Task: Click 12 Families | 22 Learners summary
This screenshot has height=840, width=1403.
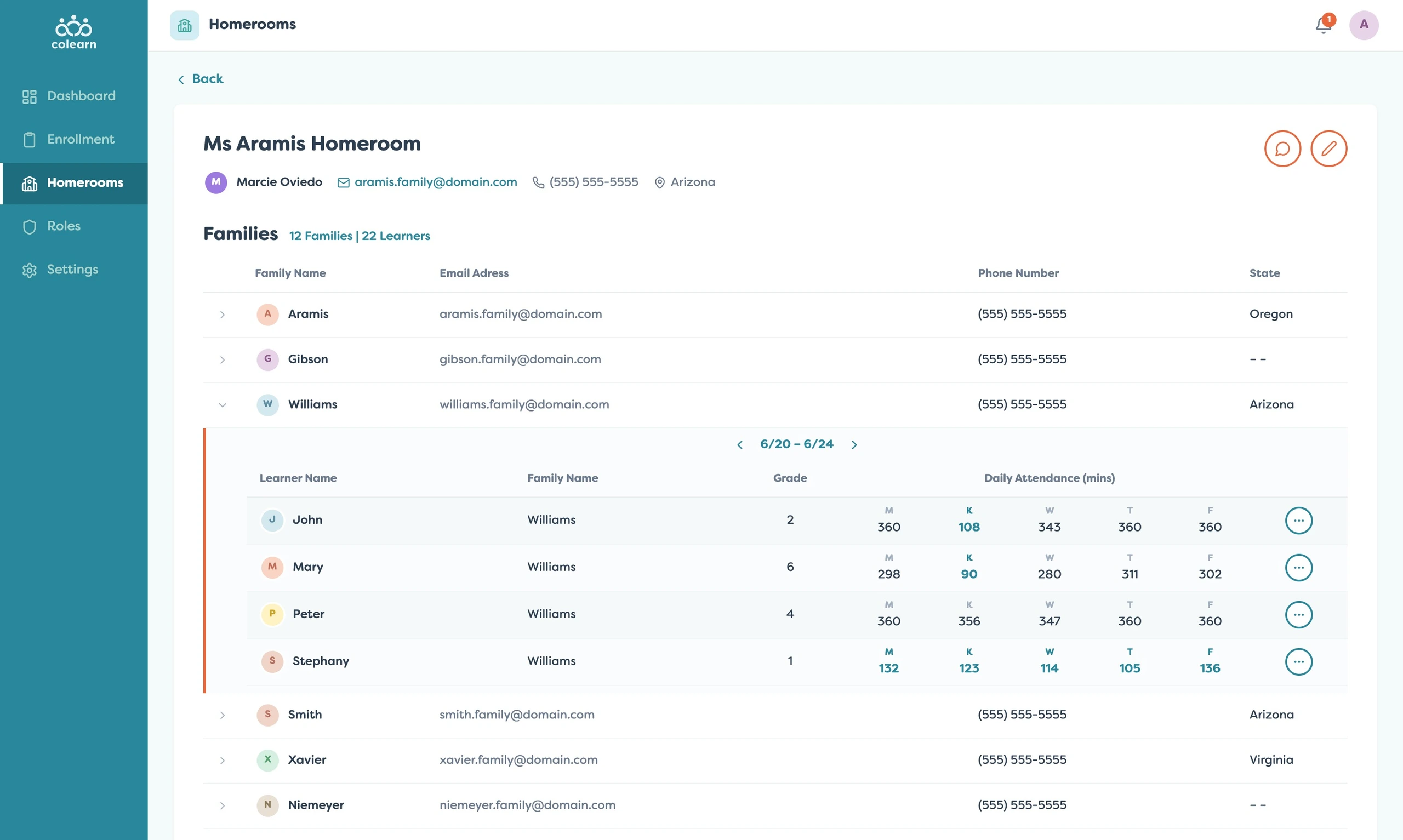Action: tap(360, 236)
